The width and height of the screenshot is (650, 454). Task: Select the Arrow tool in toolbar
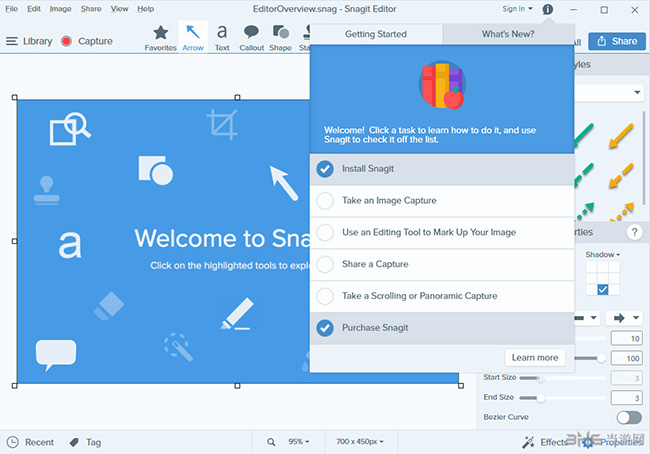pyautogui.click(x=193, y=37)
